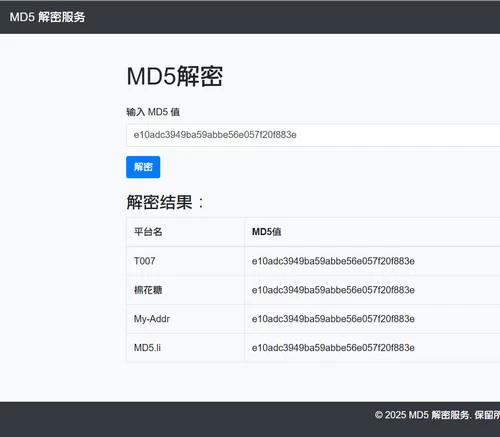Select the 棉花糖 platform cell

148,290
